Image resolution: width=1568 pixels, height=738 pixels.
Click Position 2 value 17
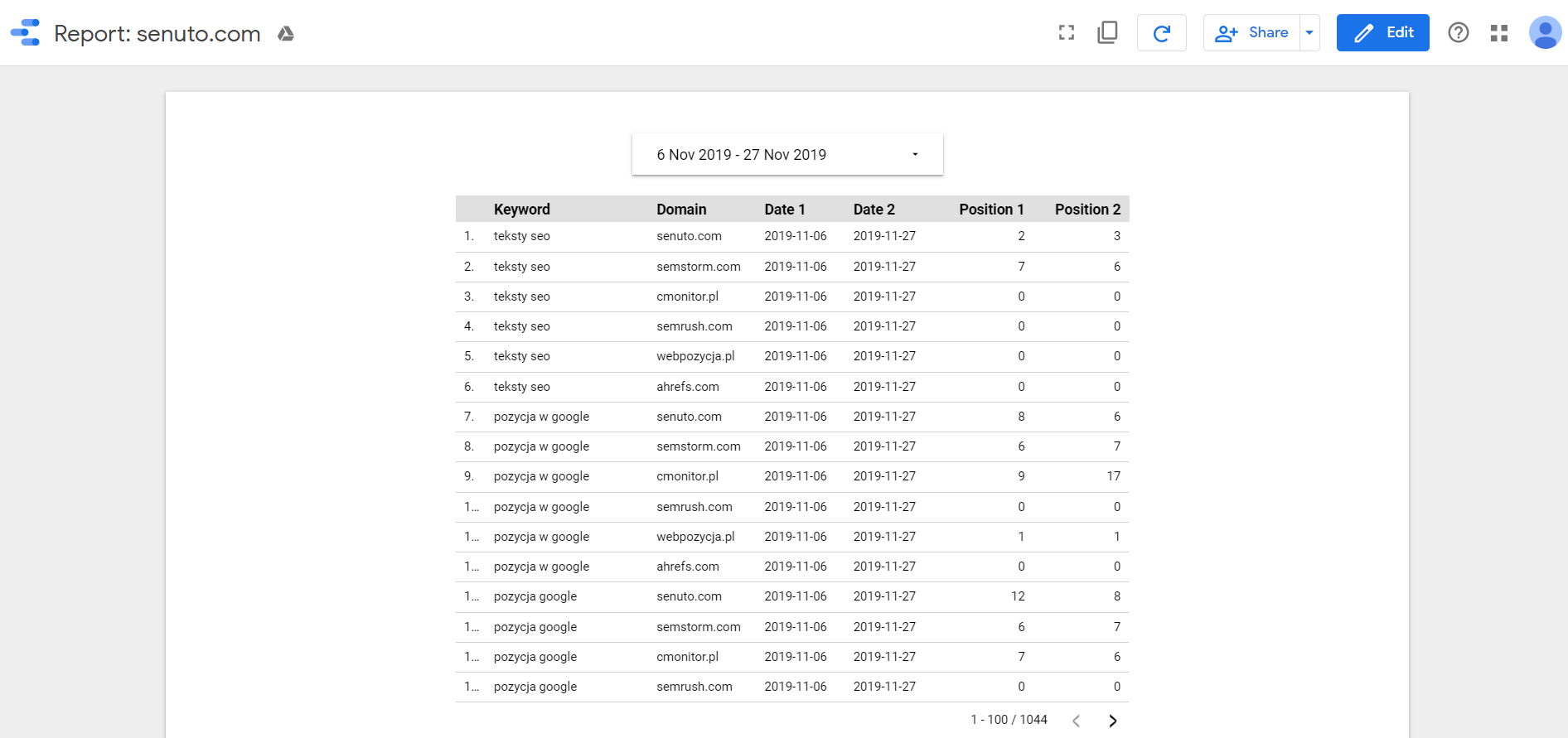(x=1113, y=476)
